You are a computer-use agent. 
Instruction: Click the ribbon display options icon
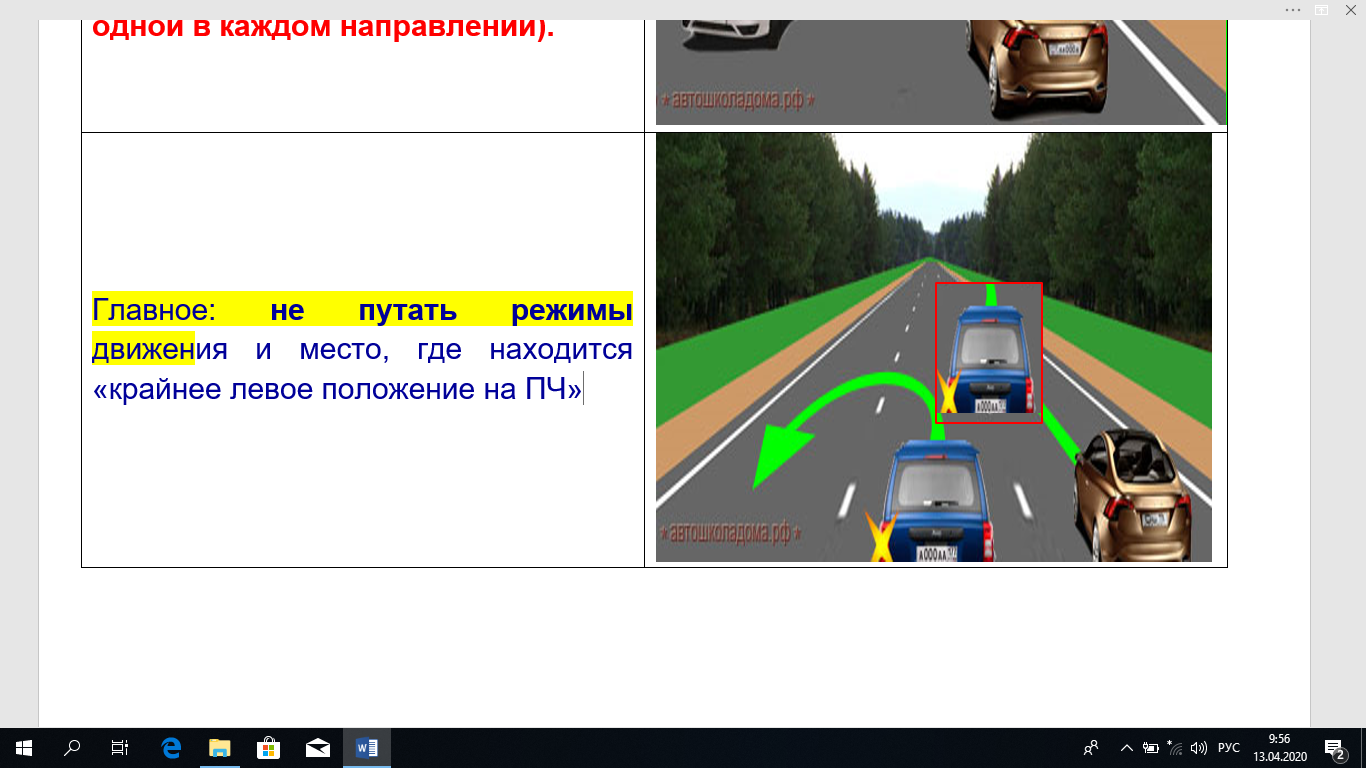[x=1321, y=8]
